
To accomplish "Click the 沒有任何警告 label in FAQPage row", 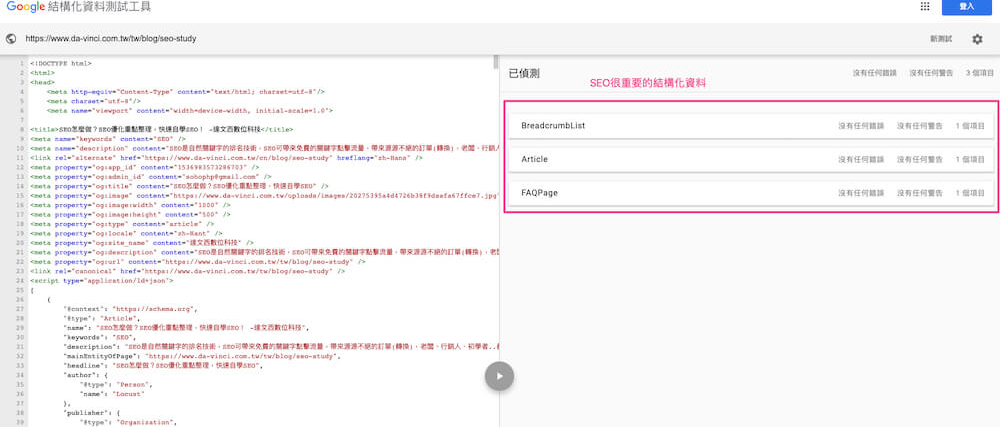I will click(924, 192).
